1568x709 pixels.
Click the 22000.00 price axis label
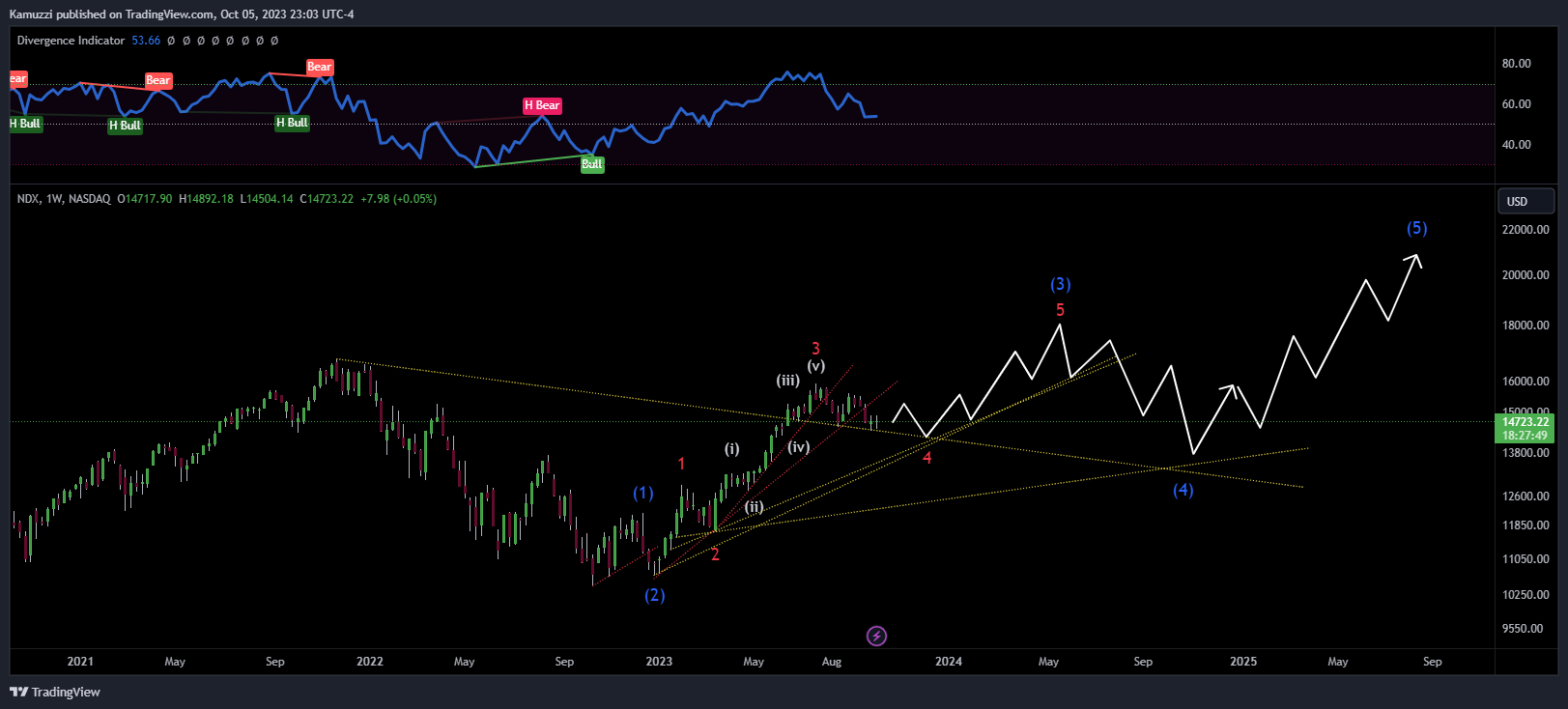1525,230
